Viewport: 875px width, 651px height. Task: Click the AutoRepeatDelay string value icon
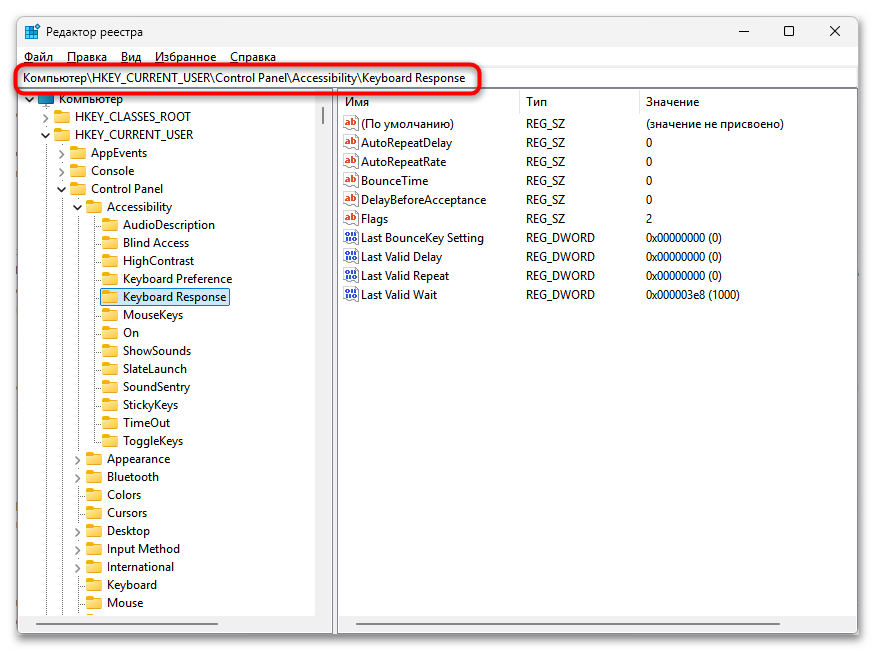(x=350, y=142)
